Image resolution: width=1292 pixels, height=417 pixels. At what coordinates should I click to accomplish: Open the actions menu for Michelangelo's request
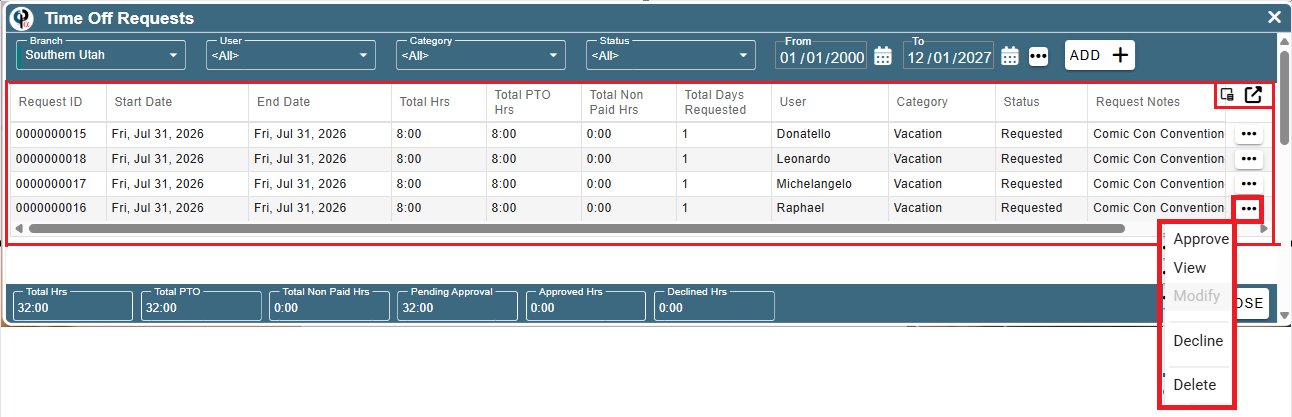point(1247,183)
